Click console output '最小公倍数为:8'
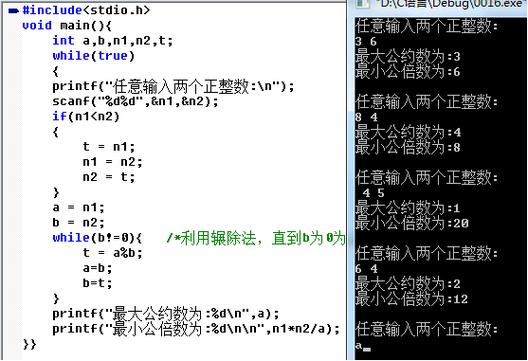 [x=408, y=147]
